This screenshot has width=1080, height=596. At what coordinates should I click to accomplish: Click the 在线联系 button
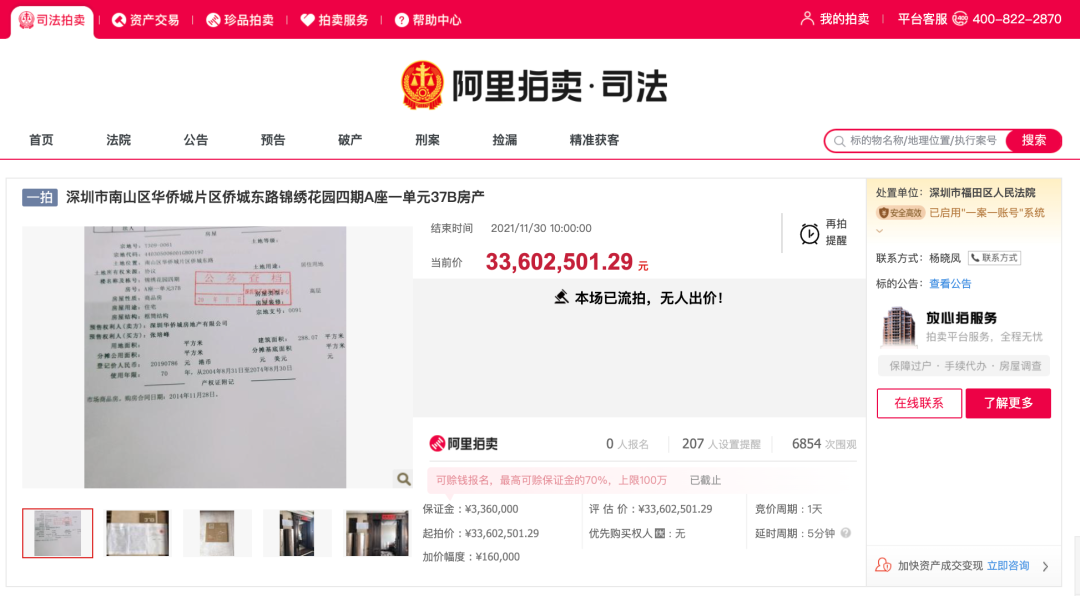[919, 403]
